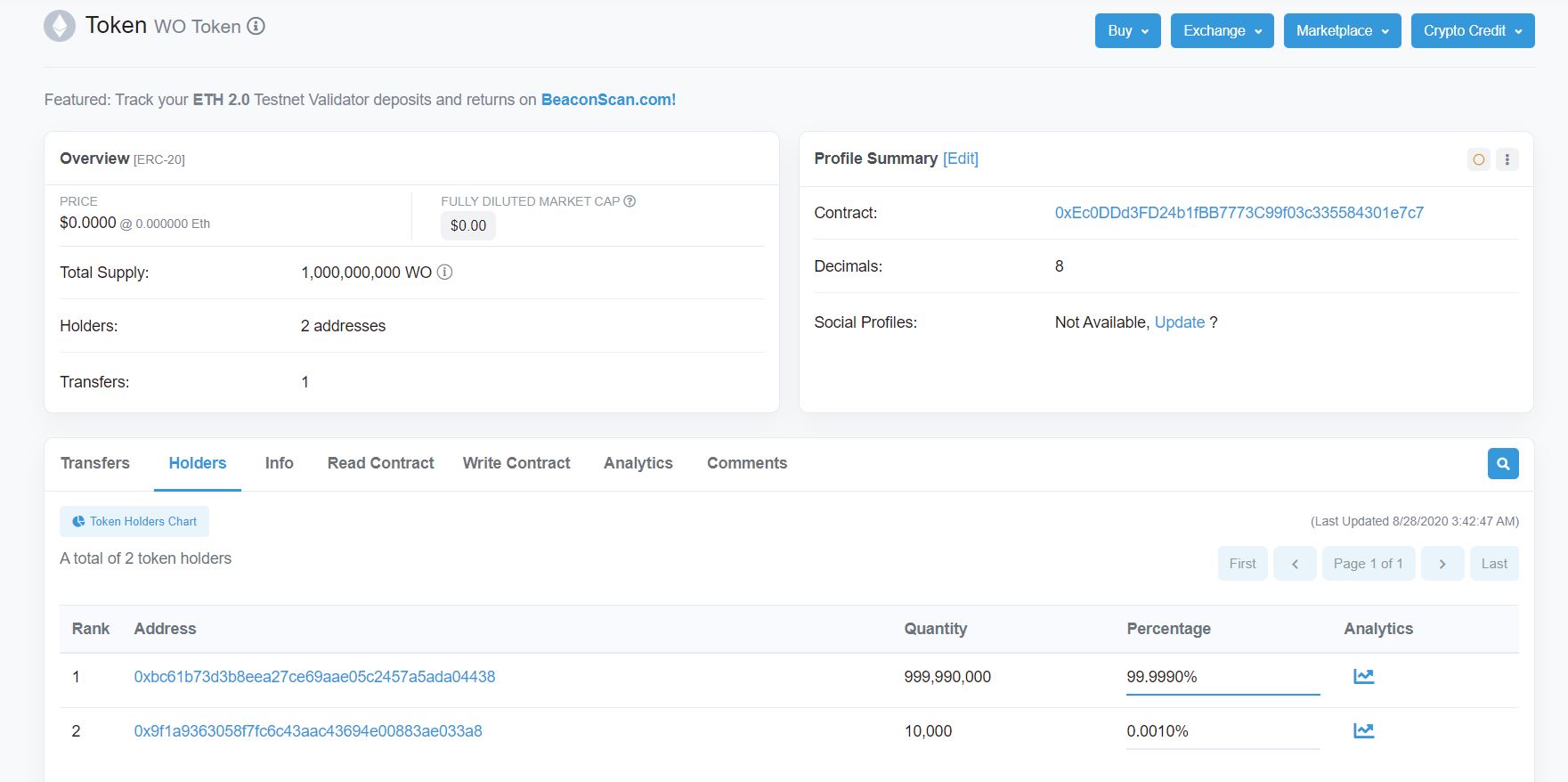Screen dimensions: 1568x782
Task: Click the Address column header
Action: (x=165, y=629)
